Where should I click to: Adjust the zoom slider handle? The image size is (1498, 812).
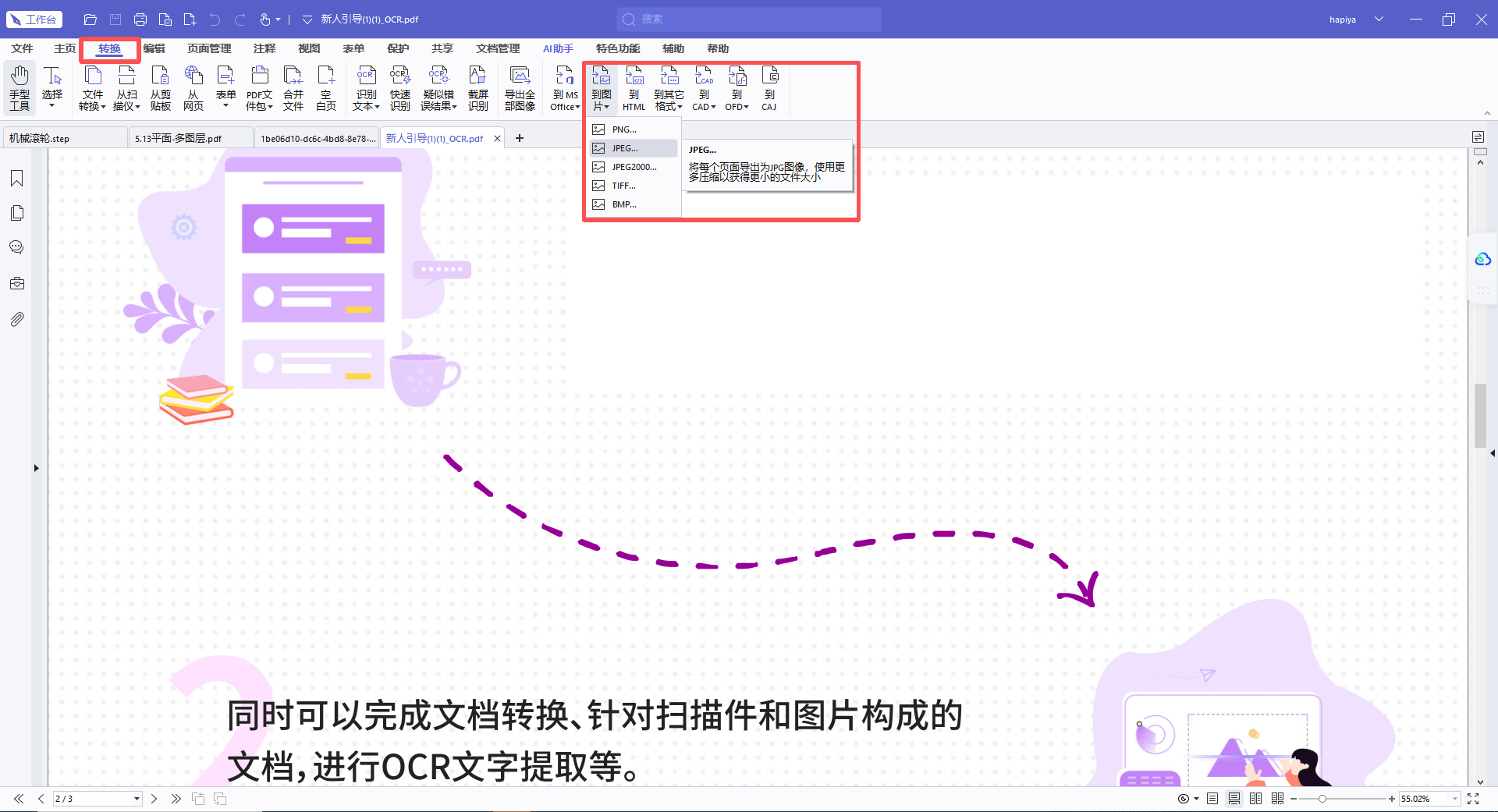[1322, 799]
